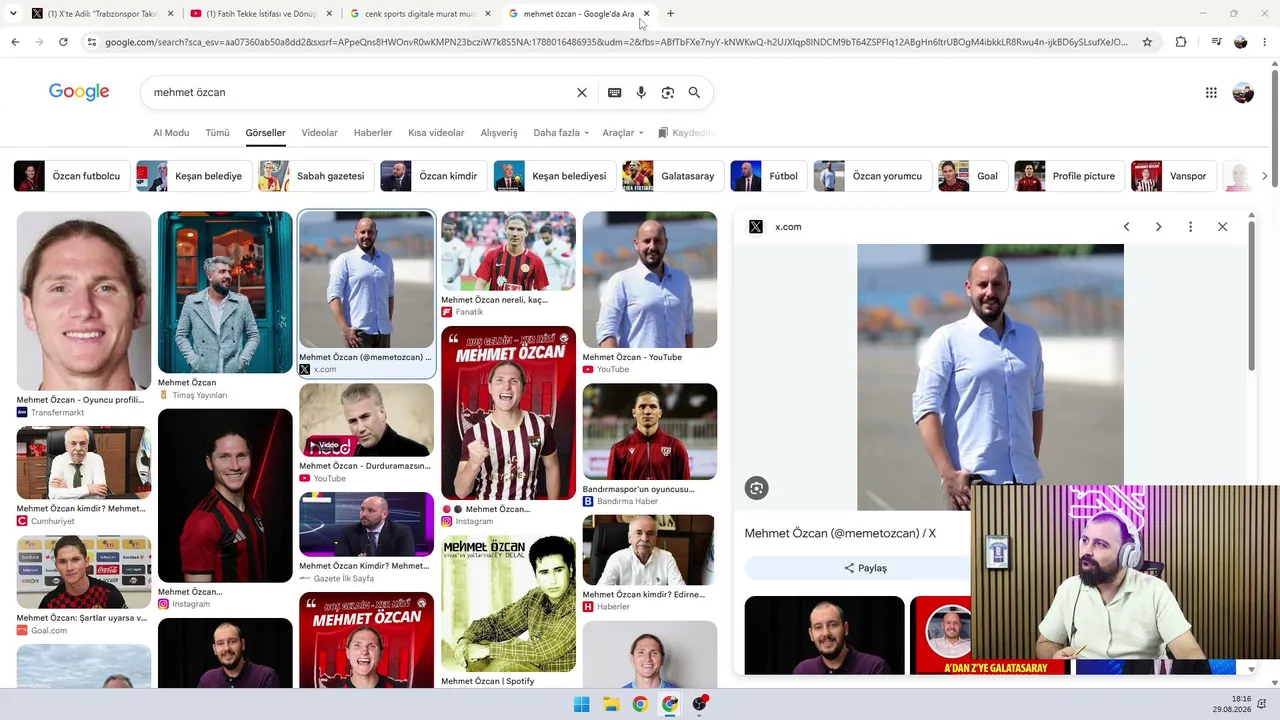Filter by the 'Özcan yorumcu' chip

pos(873,176)
